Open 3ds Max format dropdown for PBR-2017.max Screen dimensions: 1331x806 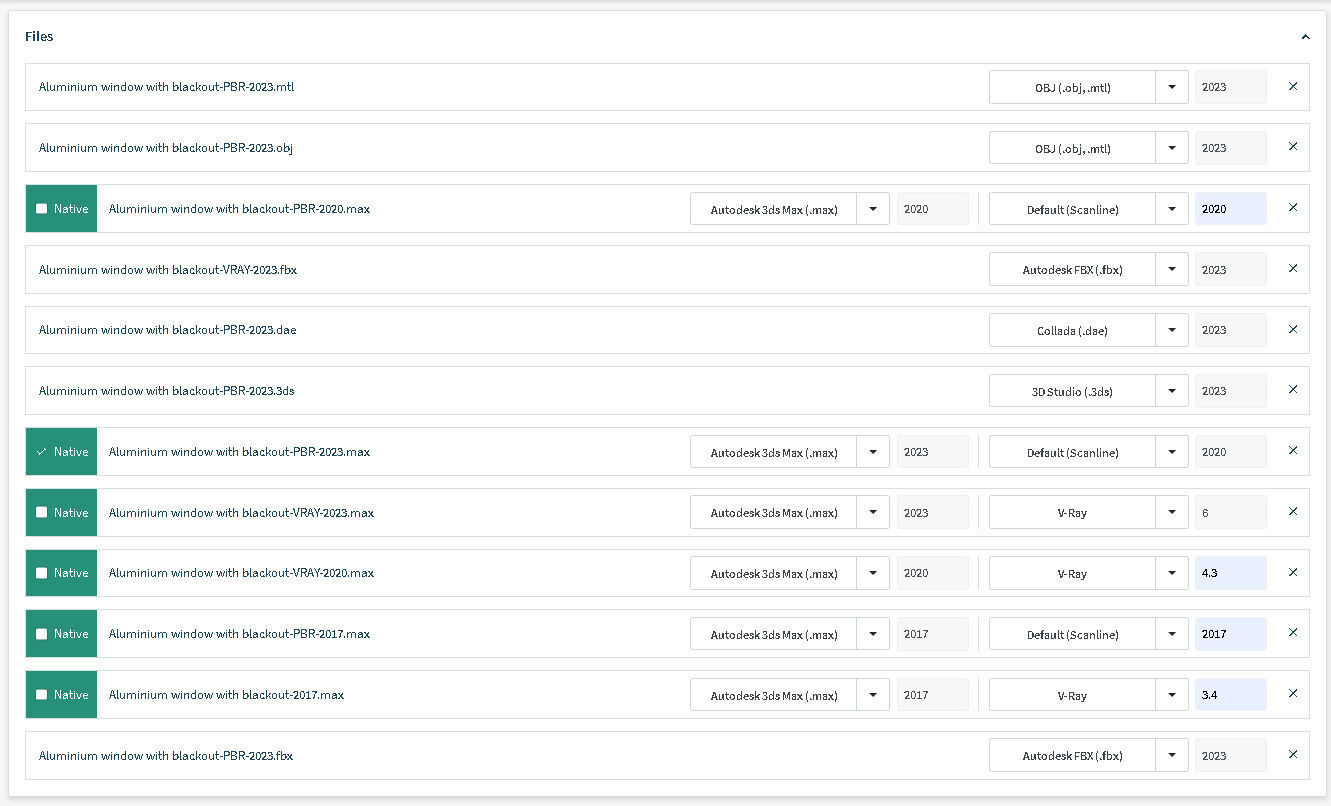pyautogui.click(x=873, y=634)
